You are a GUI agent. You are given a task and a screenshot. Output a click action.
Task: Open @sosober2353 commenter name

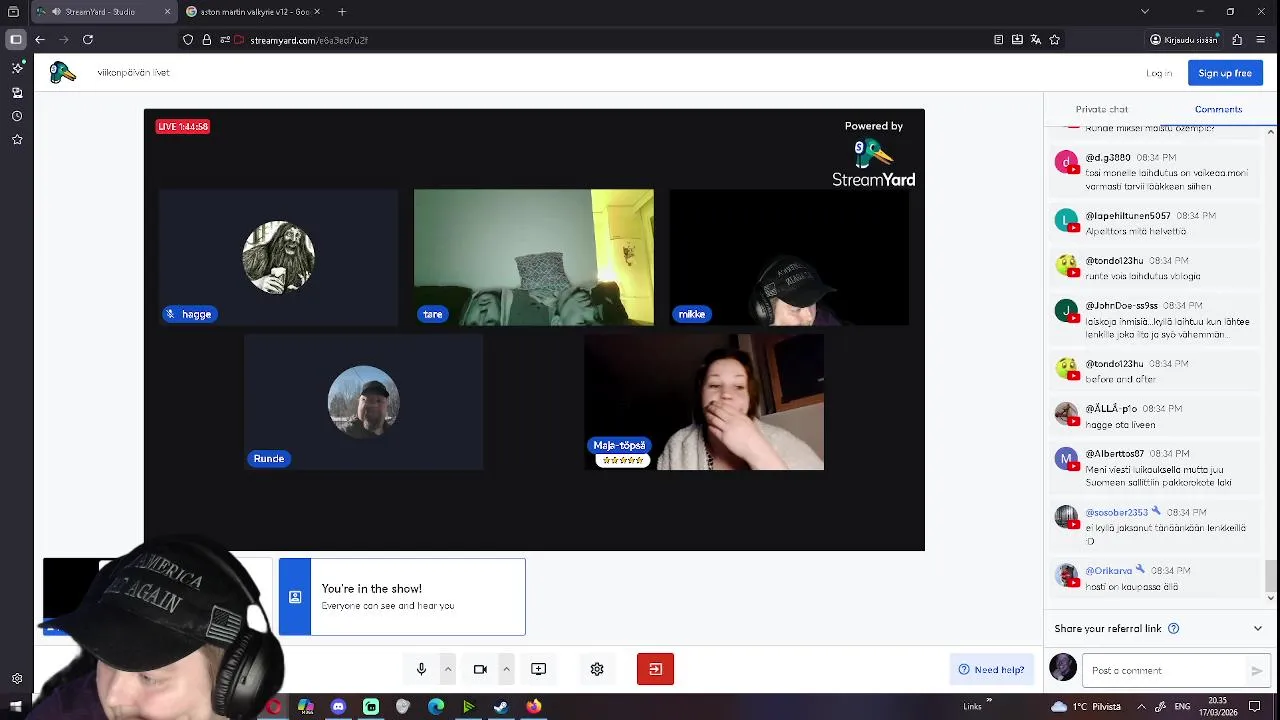click(1117, 513)
